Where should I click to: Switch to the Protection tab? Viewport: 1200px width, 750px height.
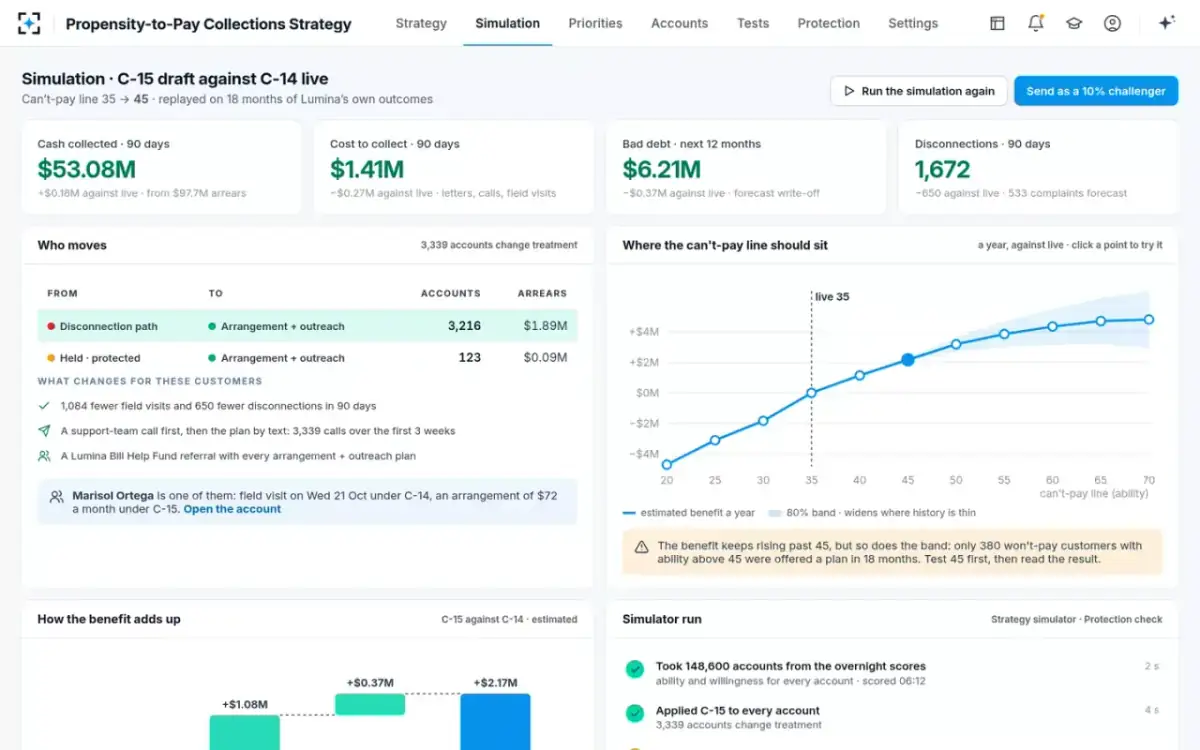(828, 23)
